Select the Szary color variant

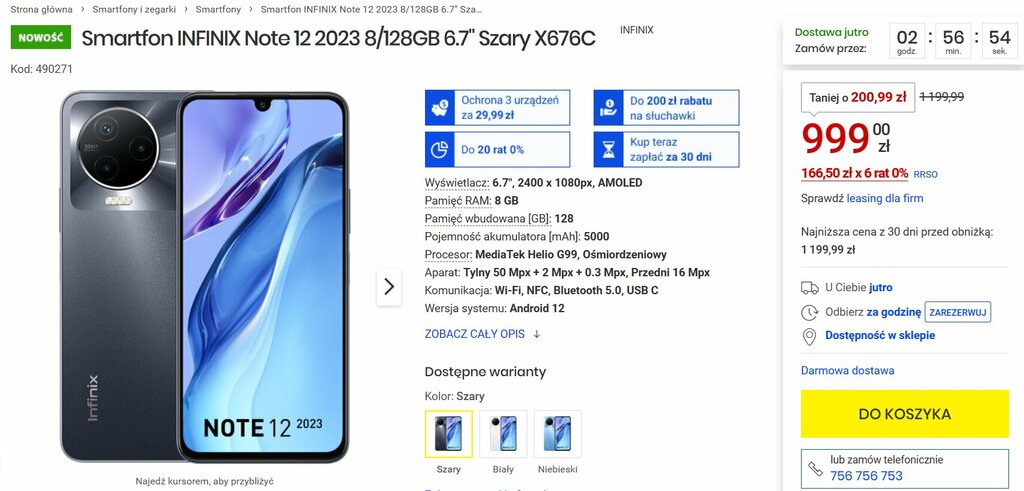point(449,434)
